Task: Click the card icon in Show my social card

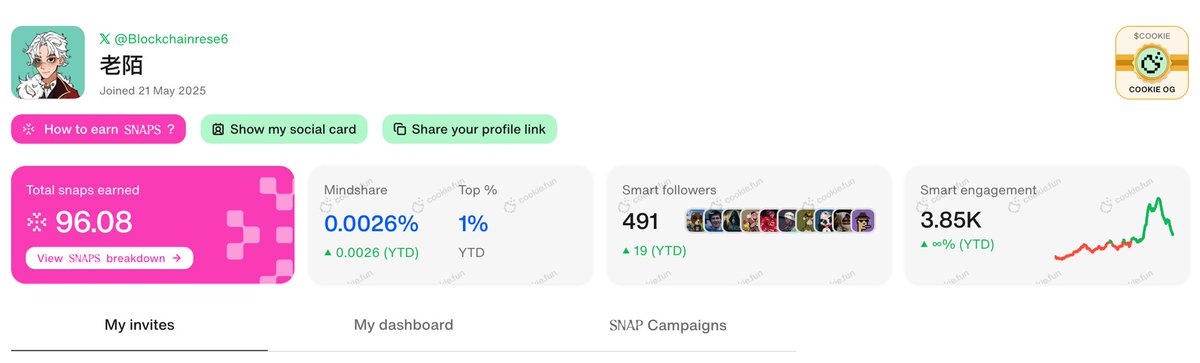Action: (x=218, y=129)
